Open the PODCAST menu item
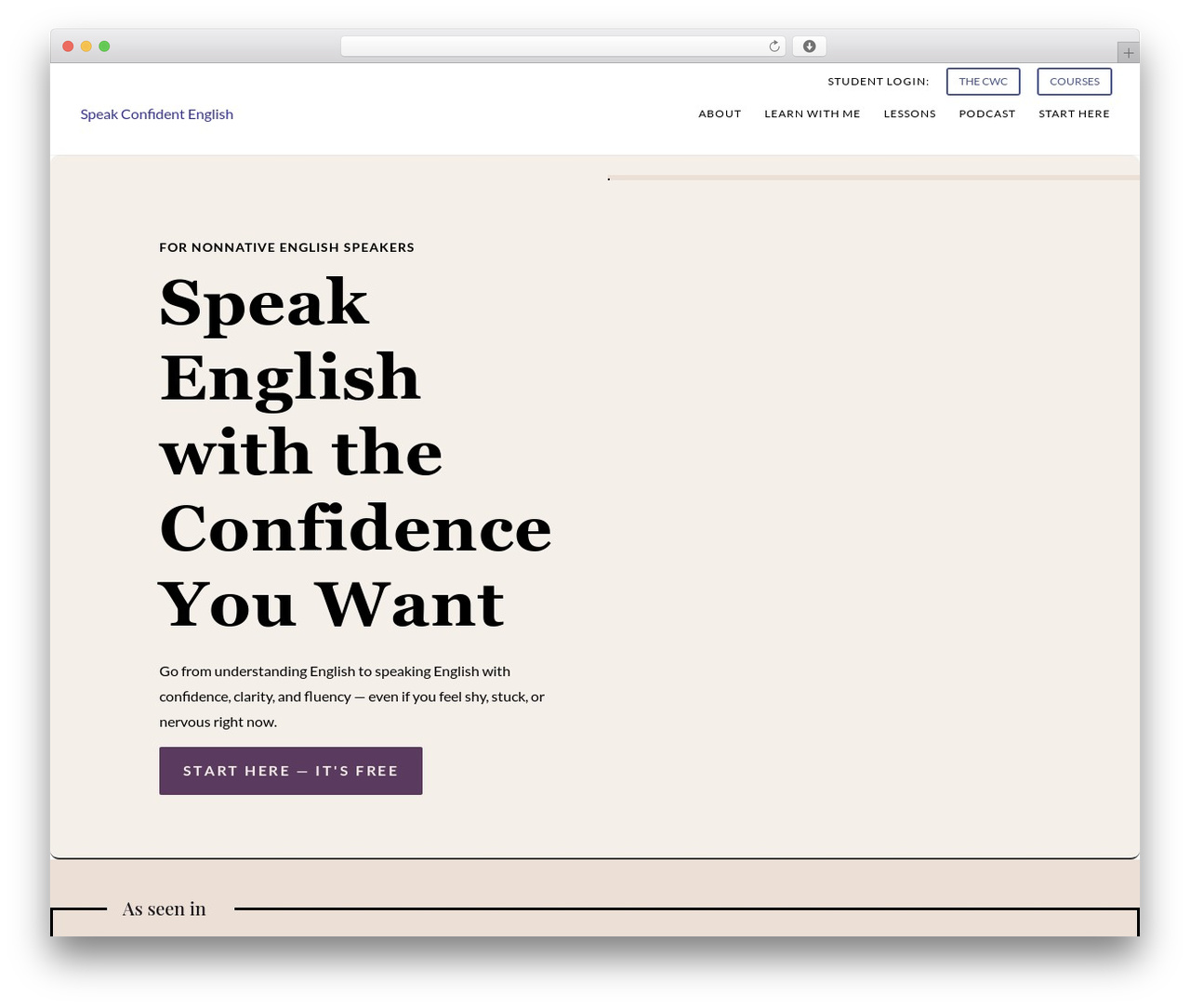 [x=986, y=113]
